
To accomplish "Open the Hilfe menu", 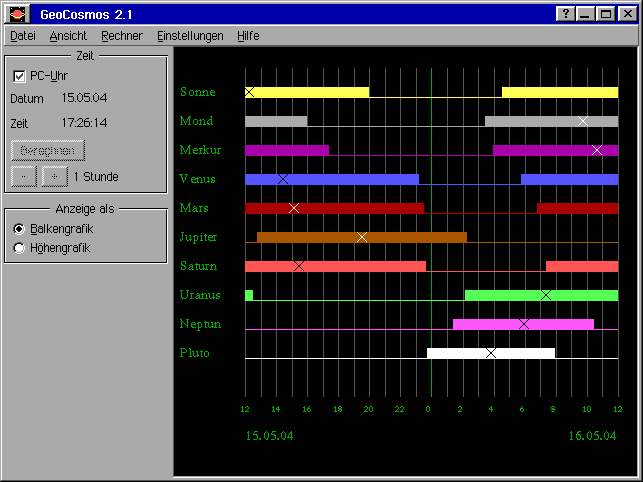I will [248, 35].
